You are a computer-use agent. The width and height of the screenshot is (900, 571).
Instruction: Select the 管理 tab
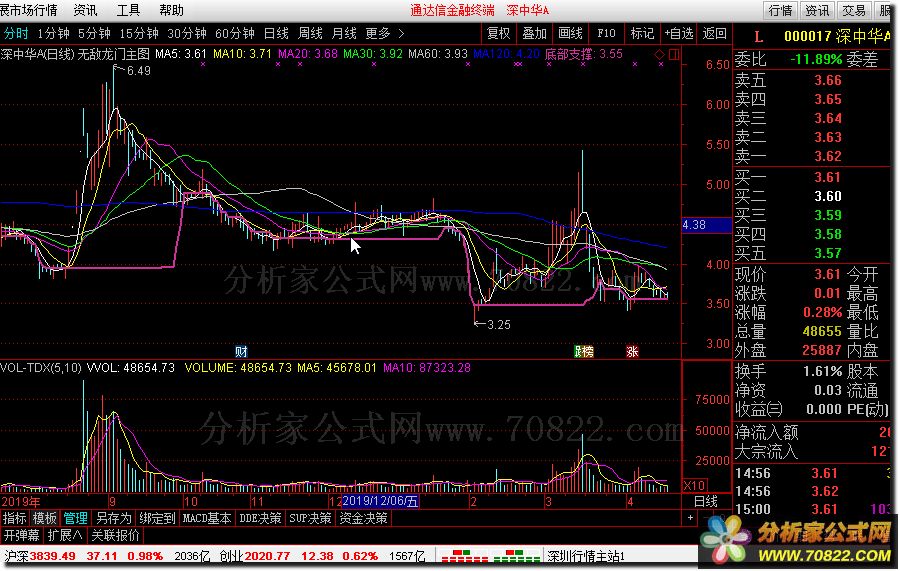pos(75,518)
